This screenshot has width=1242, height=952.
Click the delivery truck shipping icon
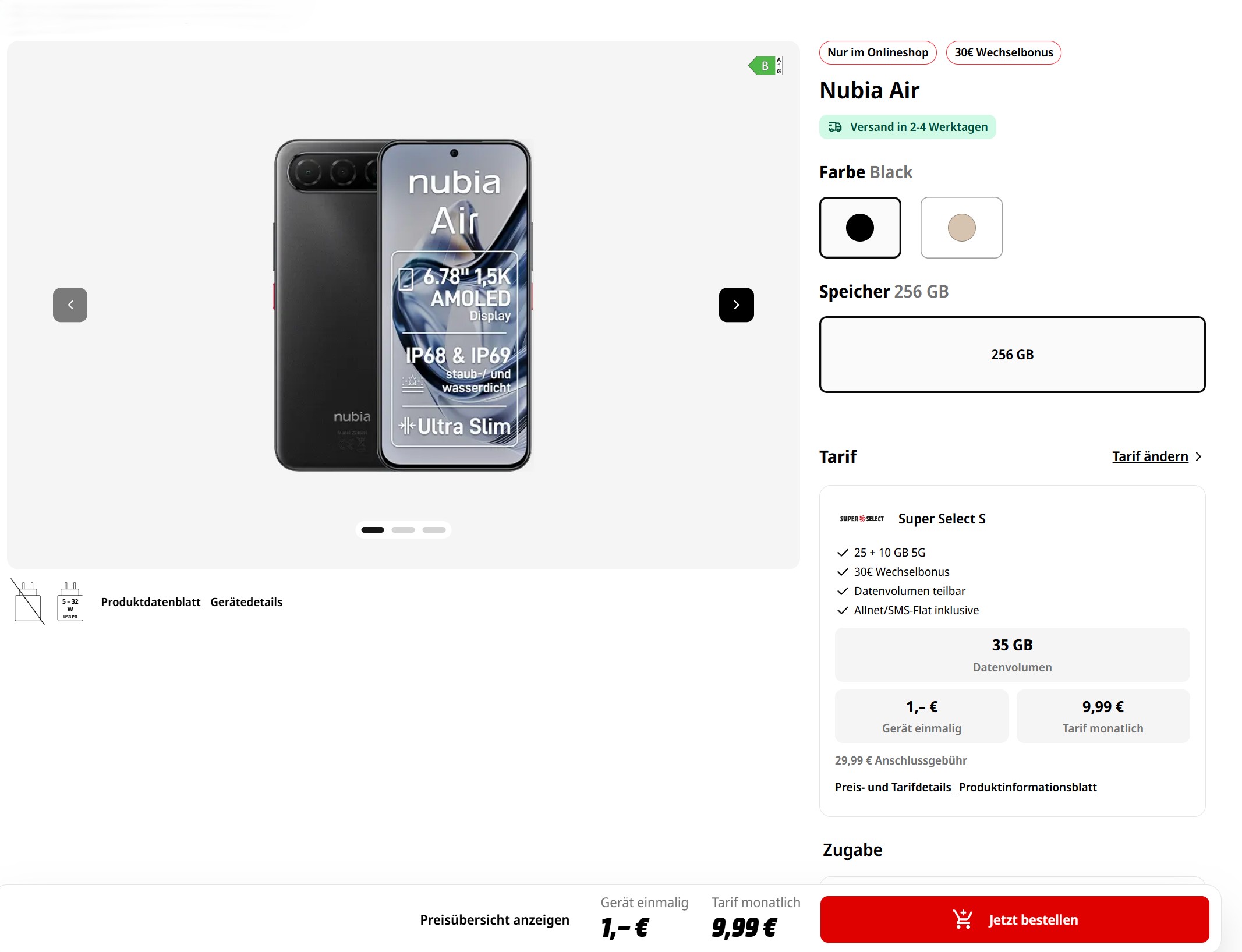835,127
